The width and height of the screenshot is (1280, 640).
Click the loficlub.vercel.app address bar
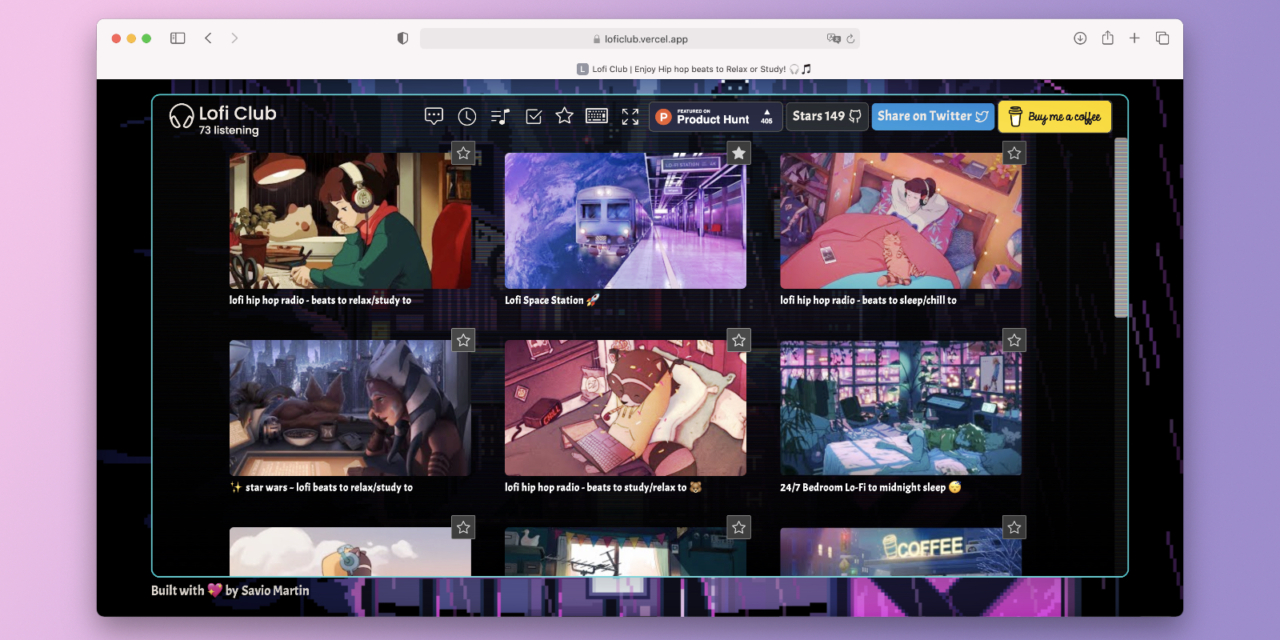(640, 39)
